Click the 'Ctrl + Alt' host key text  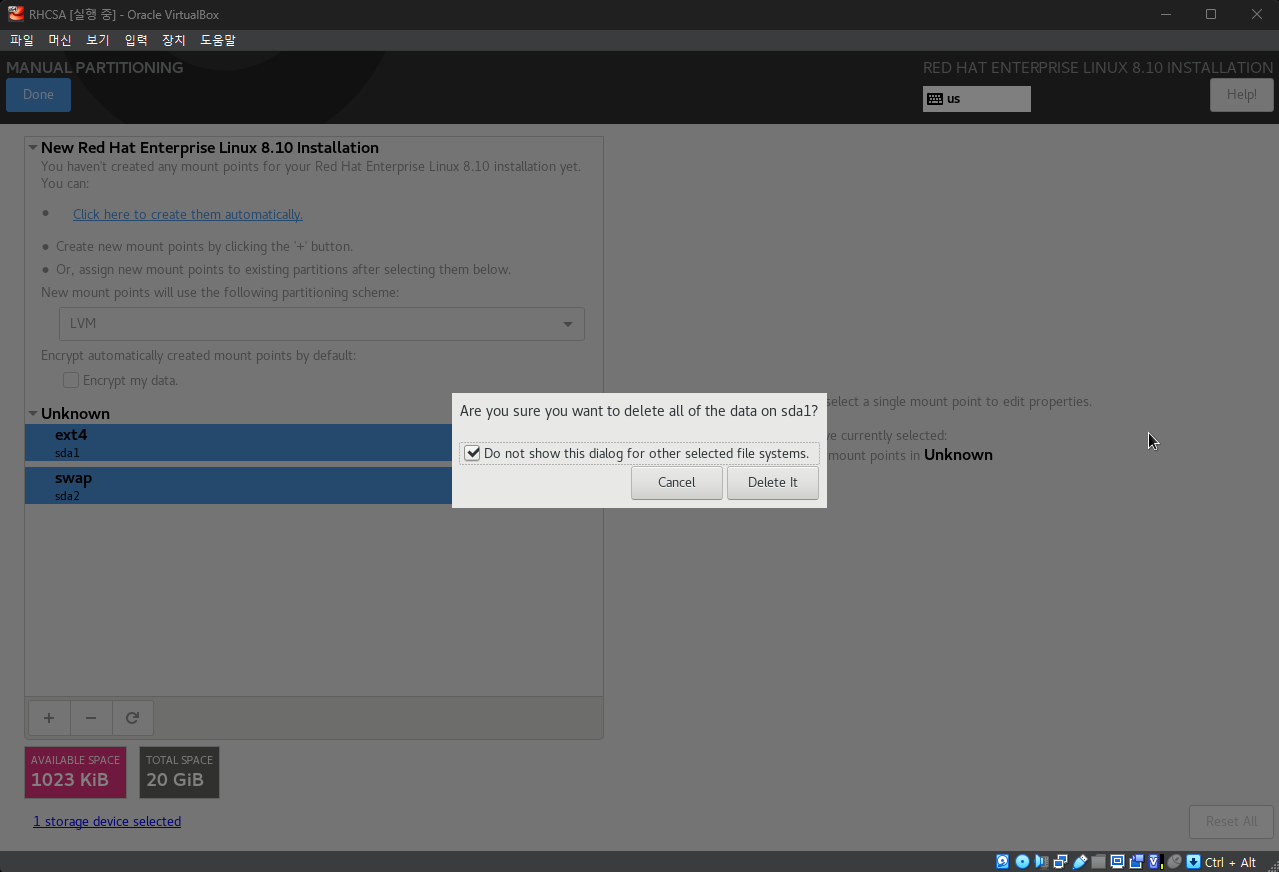tap(1230, 862)
